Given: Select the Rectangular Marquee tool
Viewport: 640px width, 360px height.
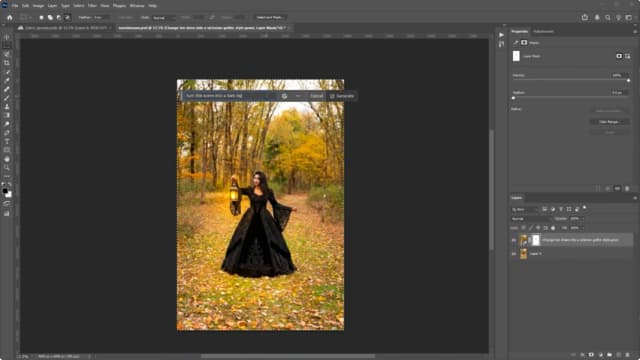Looking at the screenshot, I should [x=7, y=46].
